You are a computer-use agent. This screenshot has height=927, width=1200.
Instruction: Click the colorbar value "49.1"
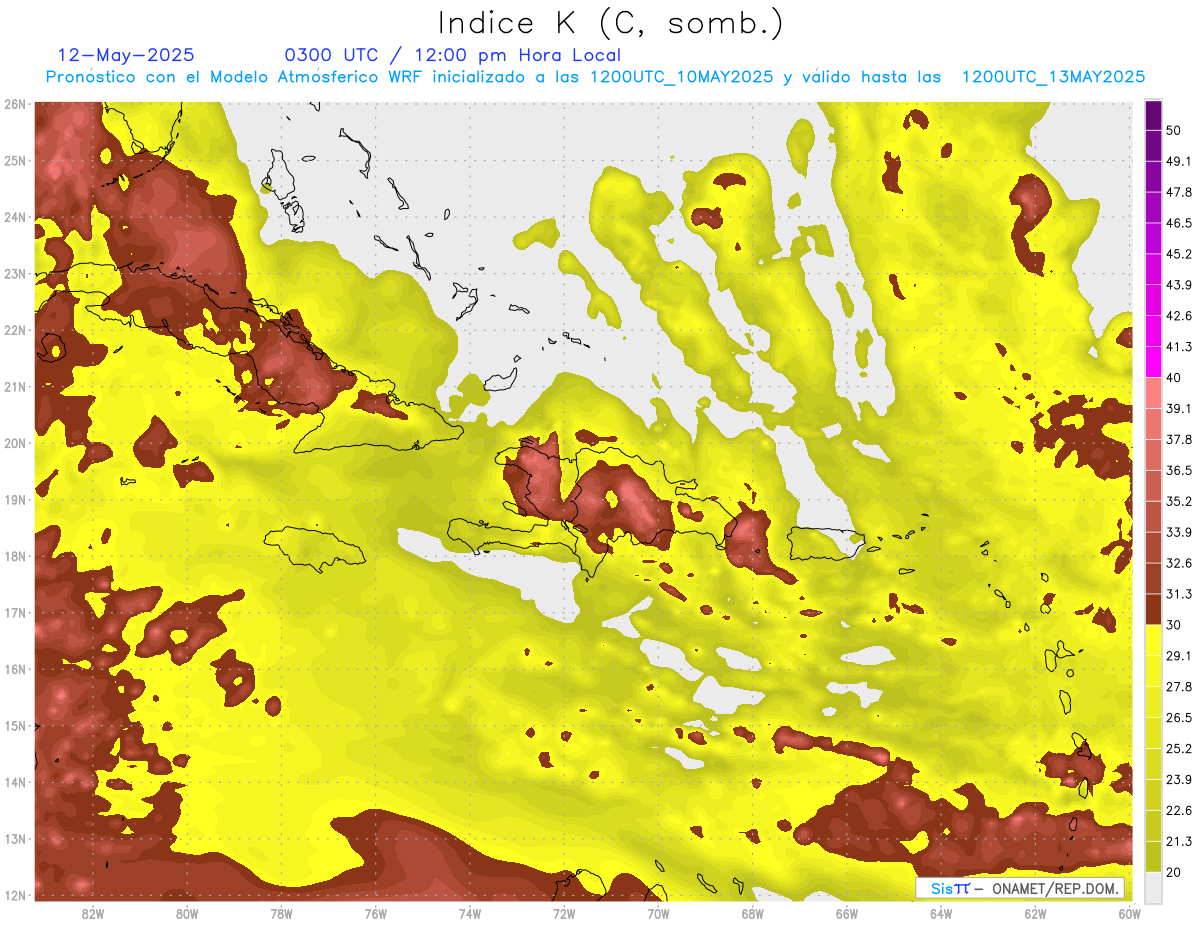[1178, 161]
